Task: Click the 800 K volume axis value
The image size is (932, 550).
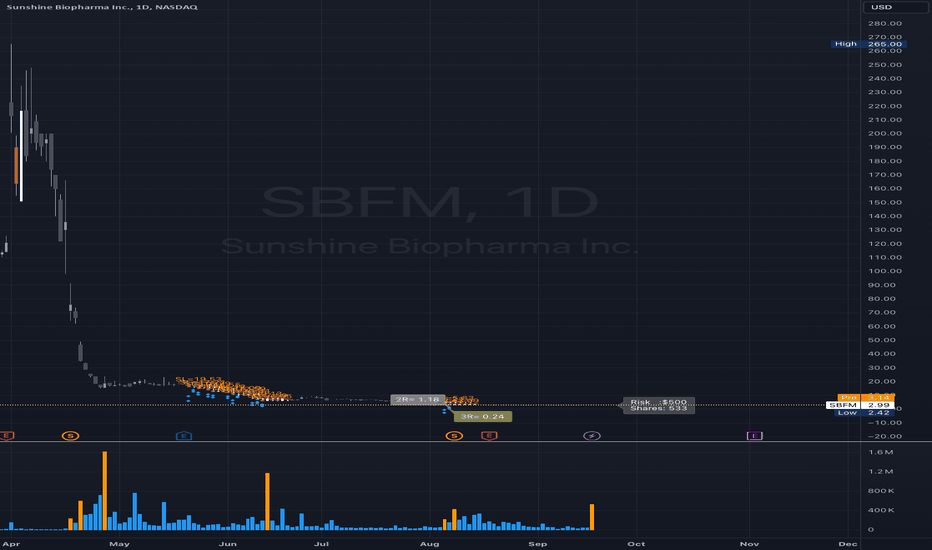Action: [882, 491]
